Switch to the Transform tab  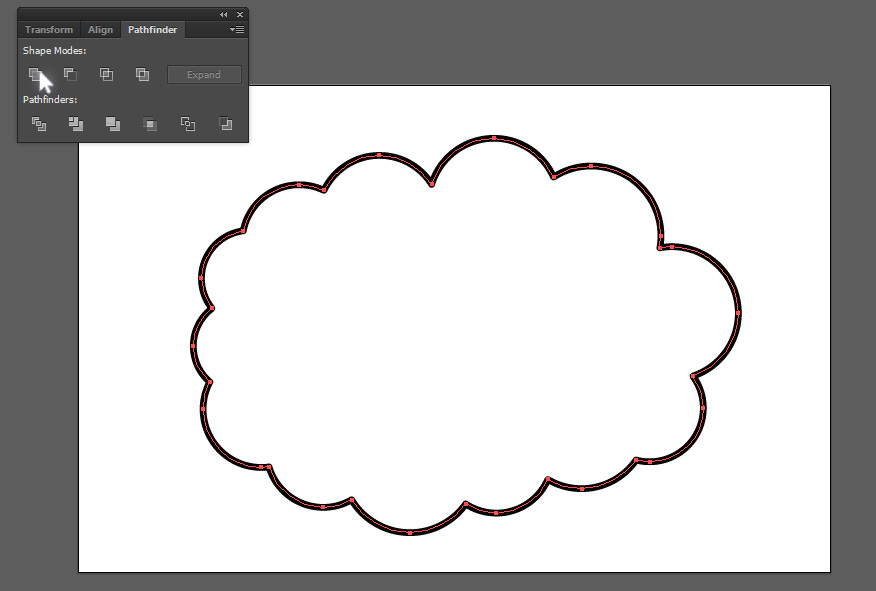49,30
